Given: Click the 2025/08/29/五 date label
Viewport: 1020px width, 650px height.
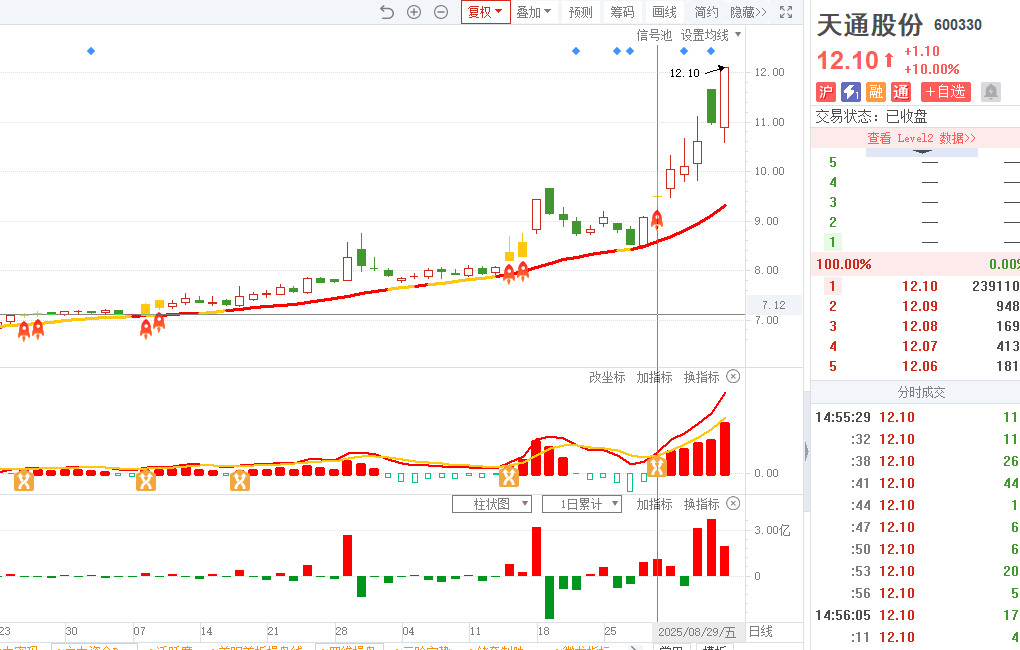Looking at the screenshot, I should [697, 632].
